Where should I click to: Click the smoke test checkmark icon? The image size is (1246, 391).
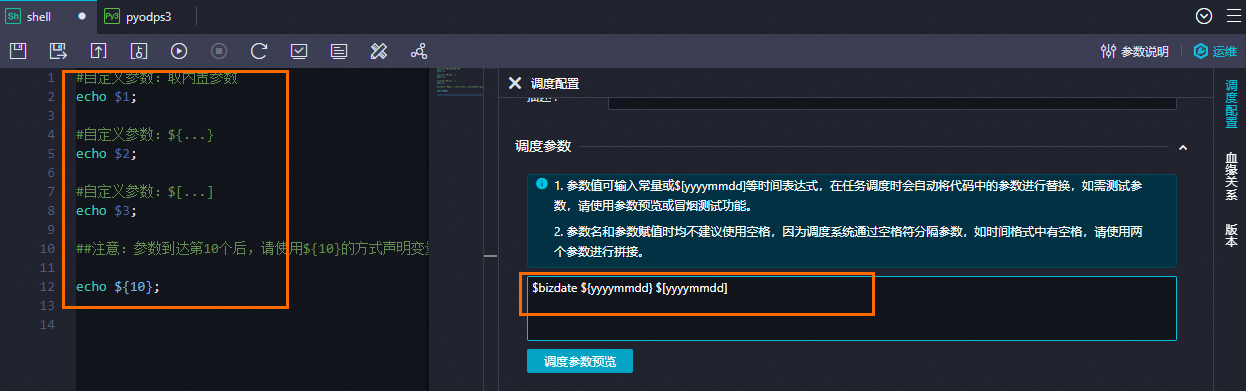(x=299, y=50)
